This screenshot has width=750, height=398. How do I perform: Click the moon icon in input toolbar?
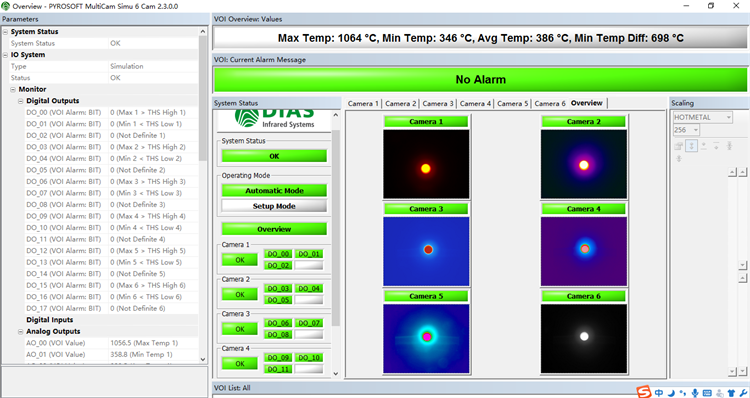coord(671,393)
